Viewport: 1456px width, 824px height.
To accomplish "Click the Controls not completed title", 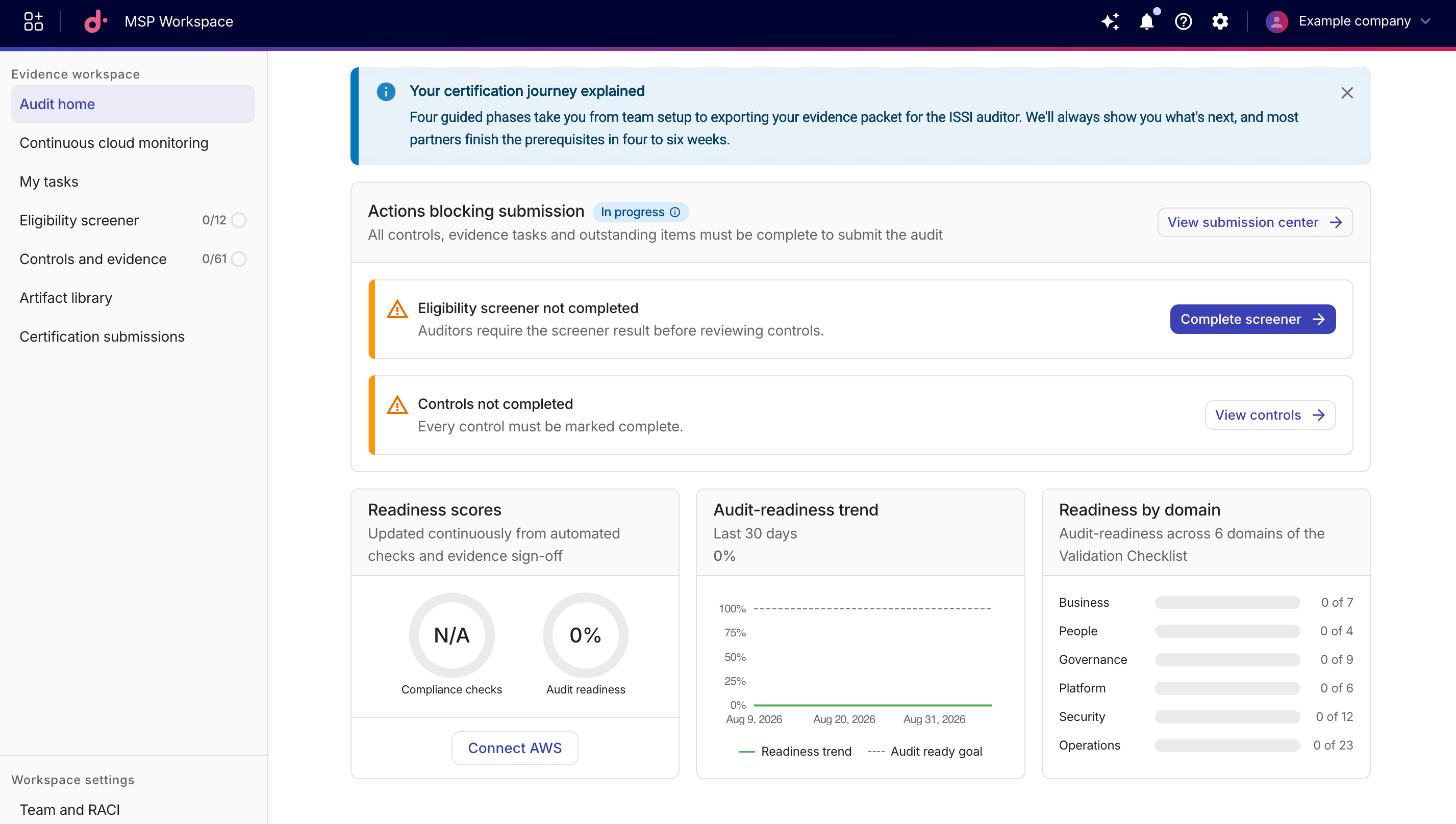I will 495,404.
